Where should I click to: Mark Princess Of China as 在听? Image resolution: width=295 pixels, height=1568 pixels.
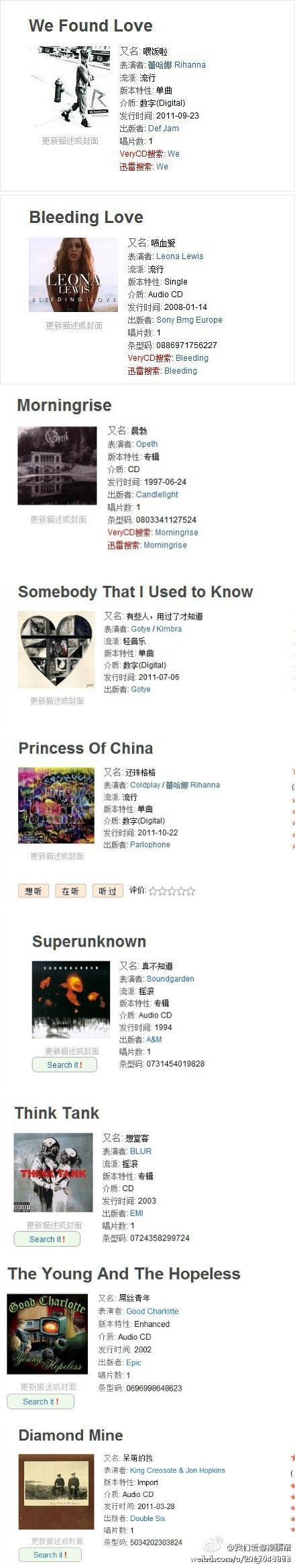(x=70, y=890)
